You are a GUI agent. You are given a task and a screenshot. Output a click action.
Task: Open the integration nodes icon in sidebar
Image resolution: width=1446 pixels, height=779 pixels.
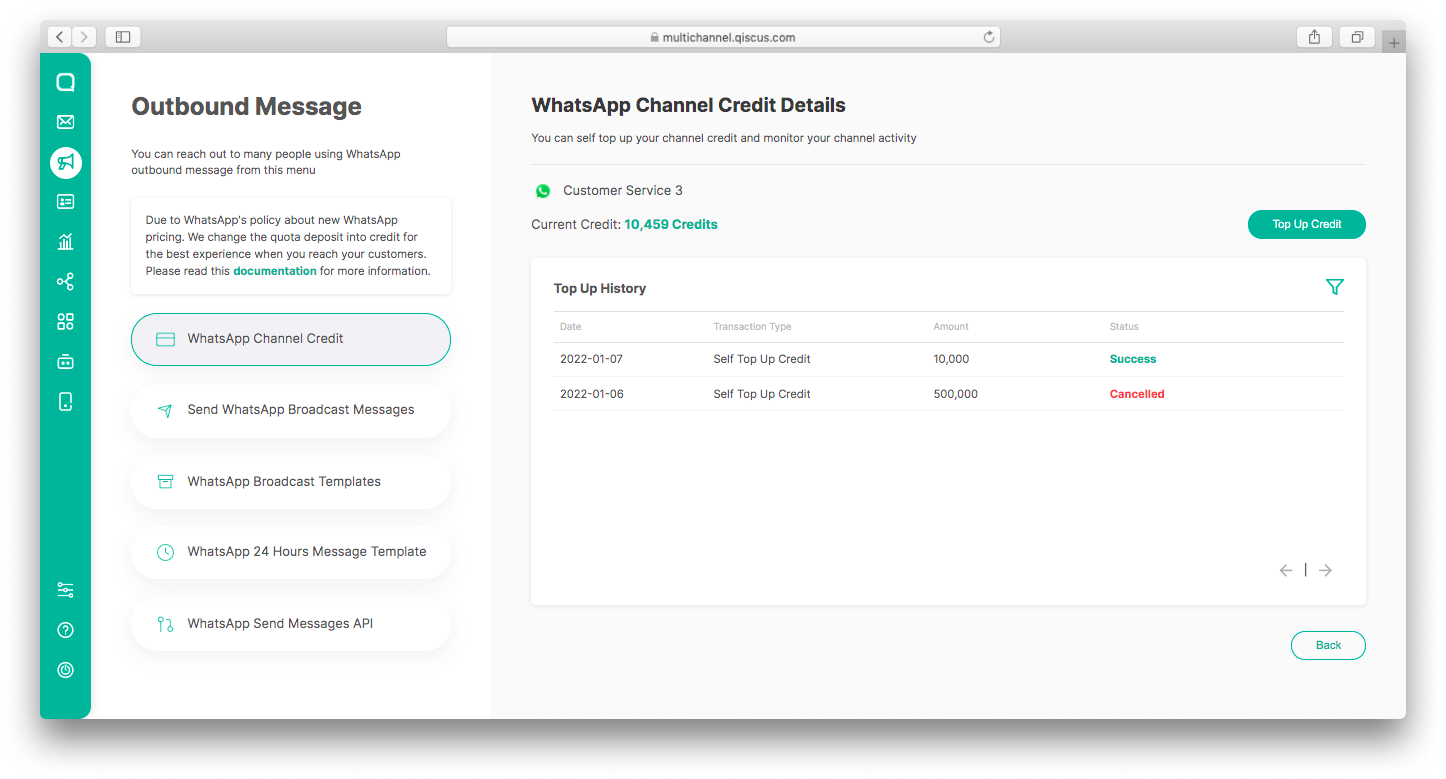(x=65, y=282)
